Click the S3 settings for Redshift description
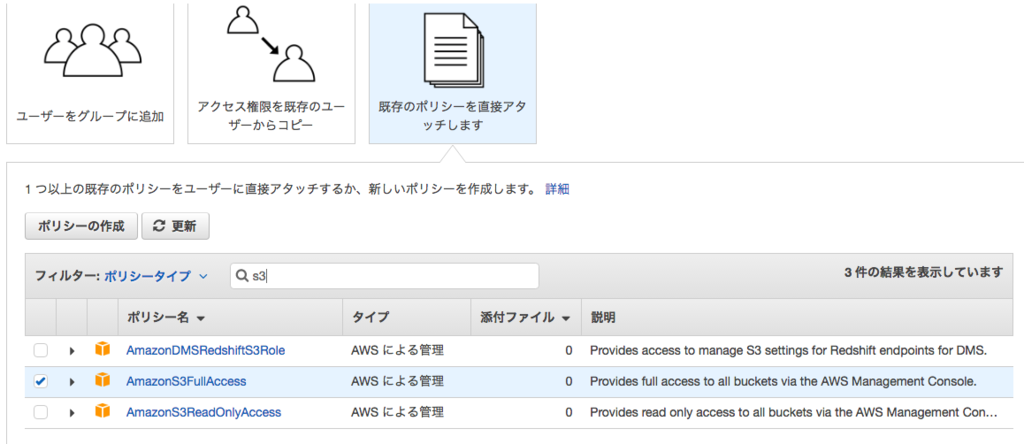1024x444 pixels. click(788, 351)
